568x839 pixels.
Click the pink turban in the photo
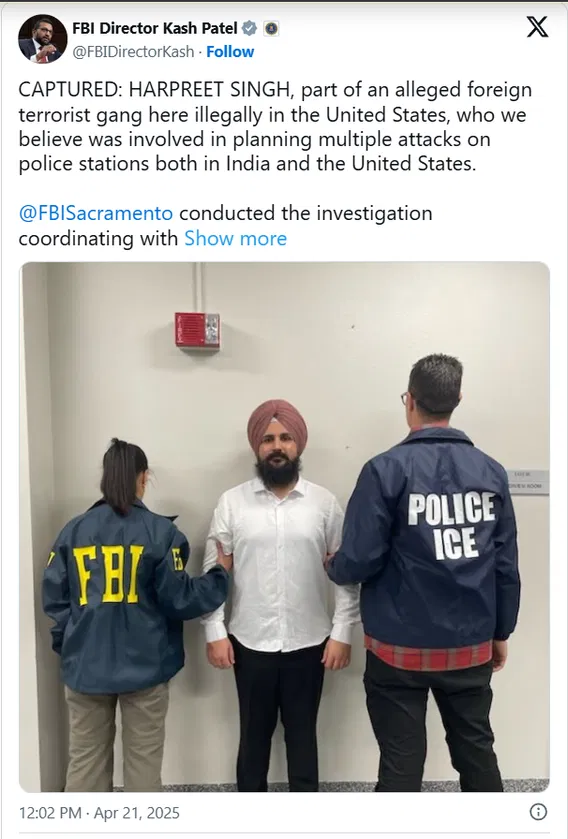tap(277, 423)
